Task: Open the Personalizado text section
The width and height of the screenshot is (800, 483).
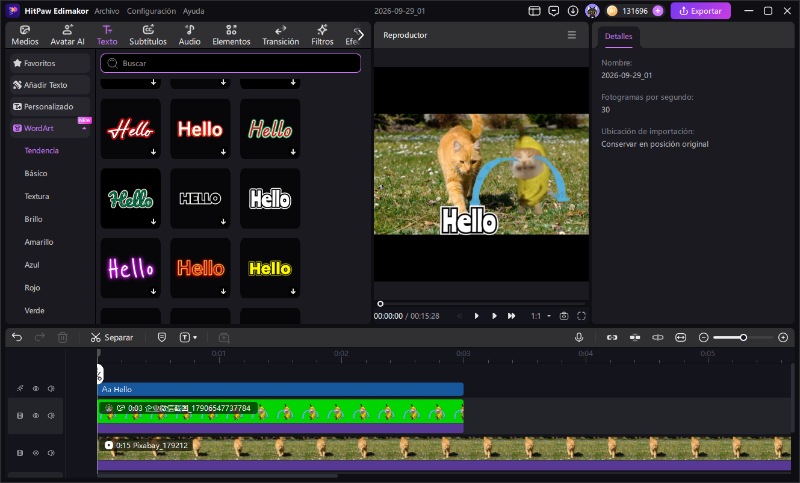Action: [x=50, y=107]
